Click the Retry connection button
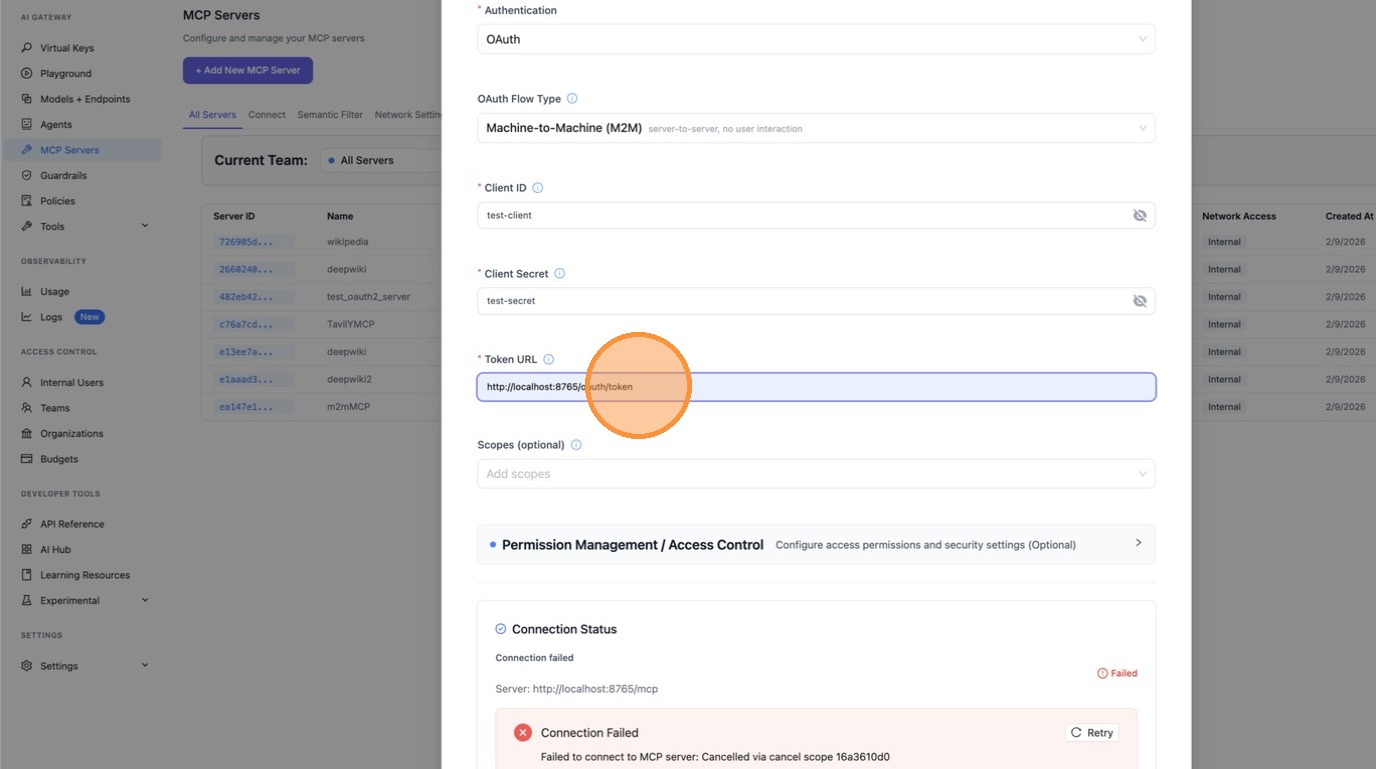 (x=1092, y=733)
